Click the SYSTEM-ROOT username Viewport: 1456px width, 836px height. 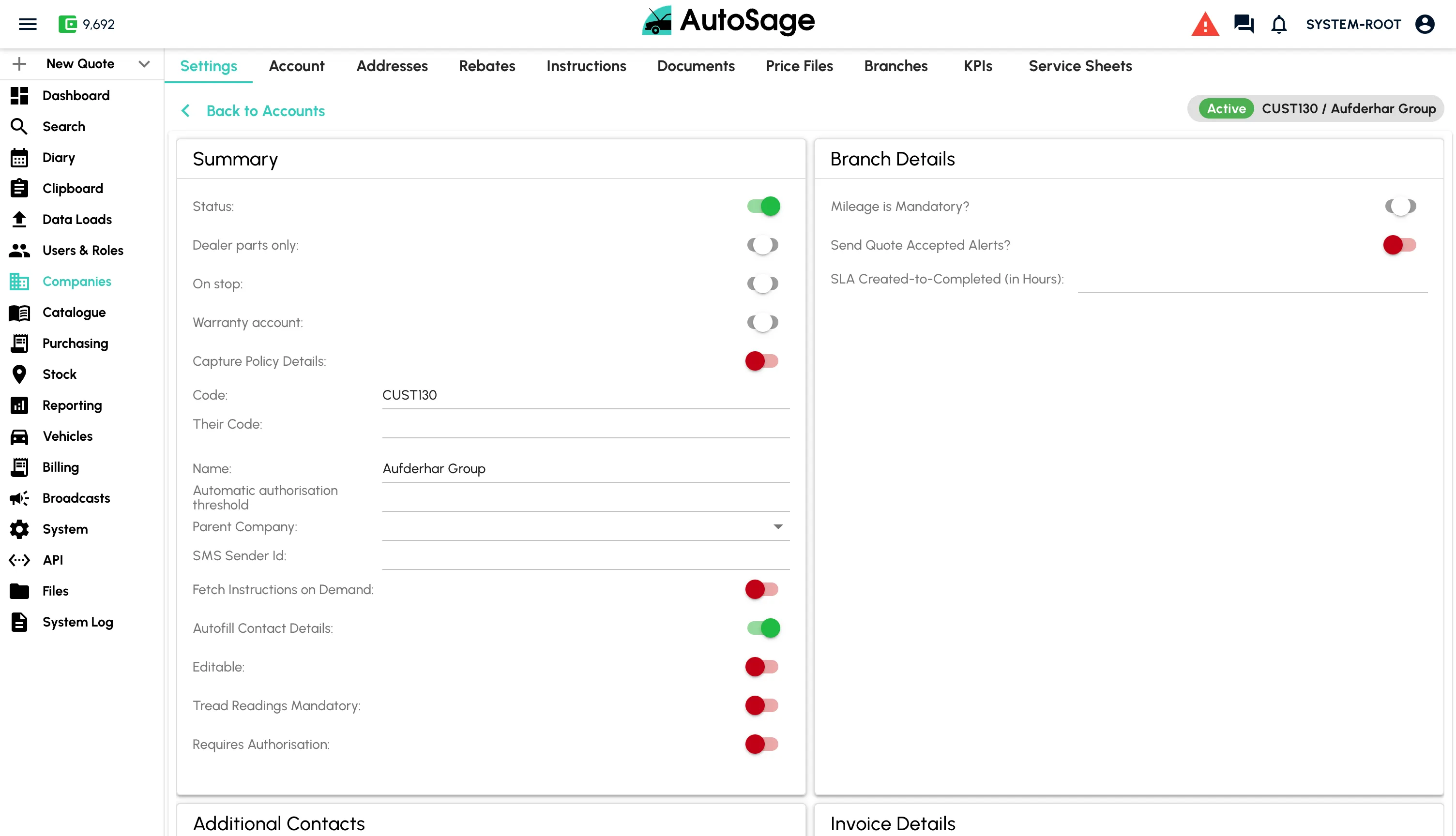click(x=1353, y=24)
